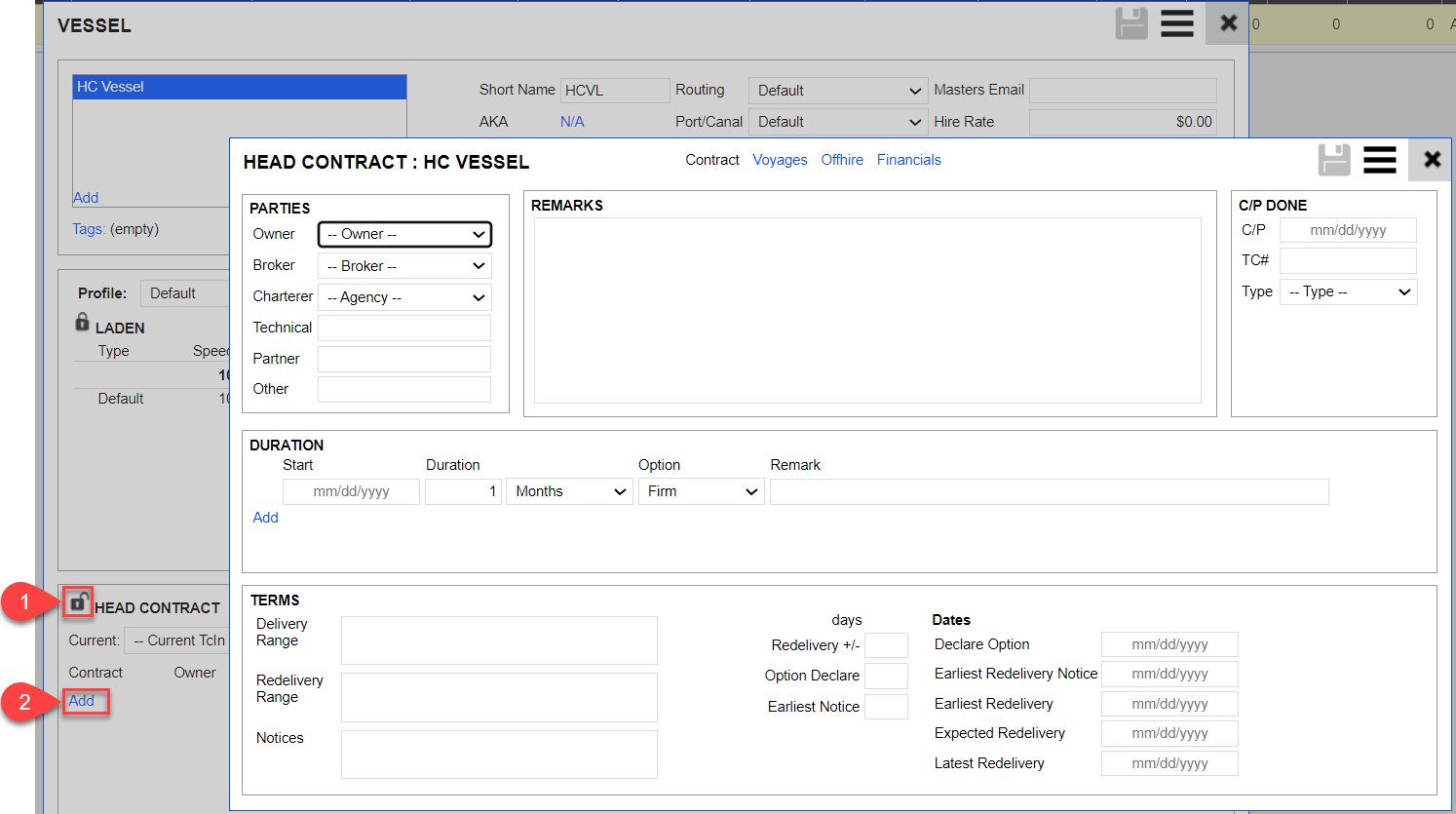Image resolution: width=1456 pixels, height=814 pixels.
Task: Close the Vessel panel with X icon
Action: tap(1228, 23)
